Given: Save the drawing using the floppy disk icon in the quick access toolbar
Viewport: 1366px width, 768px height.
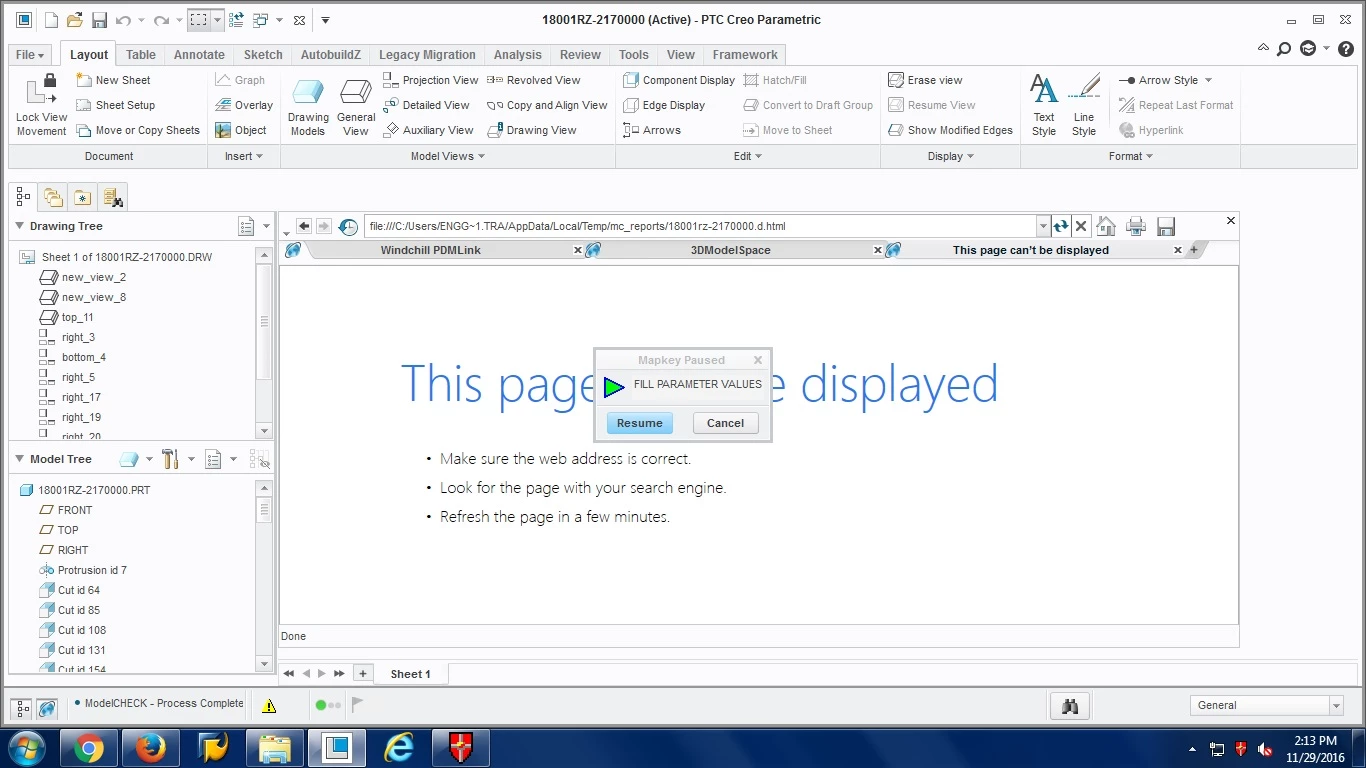Looking at the screenshot, I should (x=99, y=20).
